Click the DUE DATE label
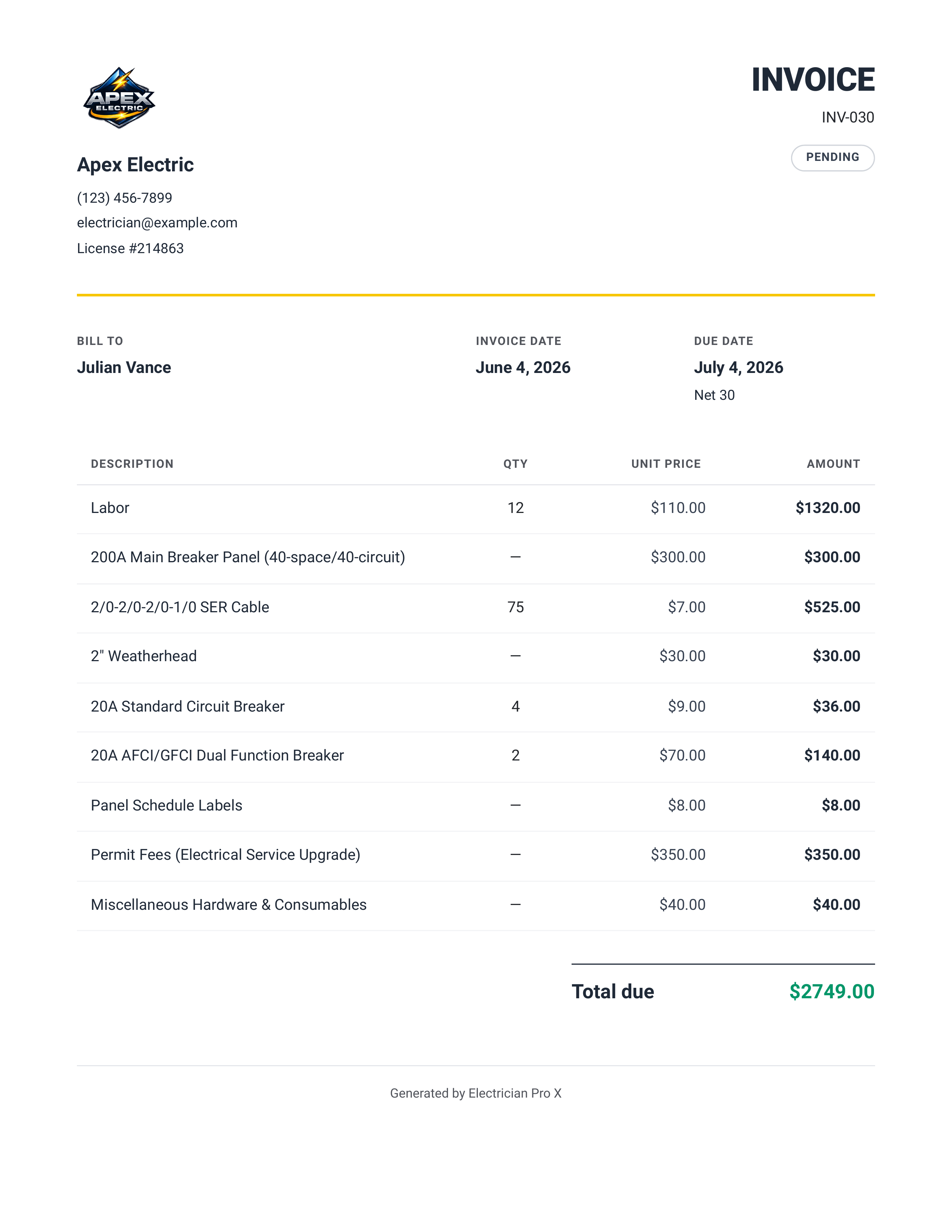 (724, 341)
